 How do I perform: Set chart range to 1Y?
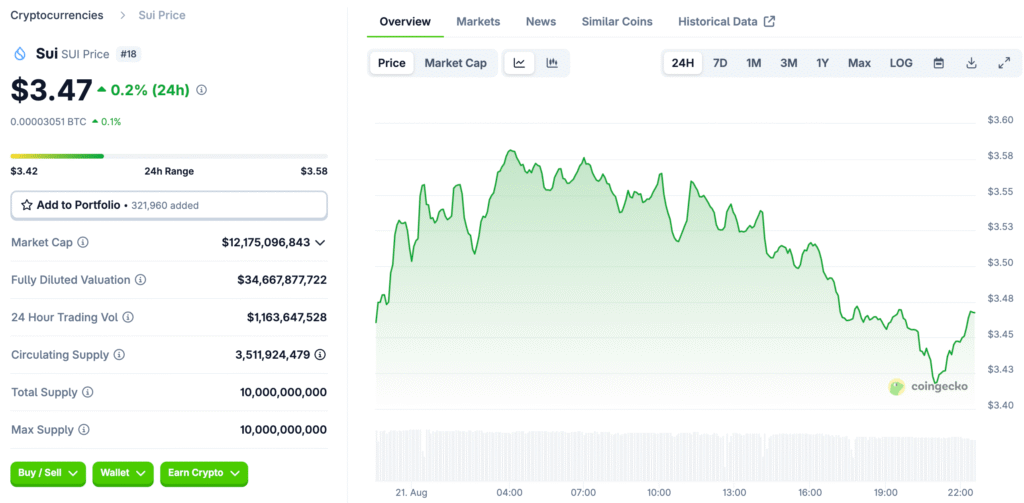[x=822, y=63]
